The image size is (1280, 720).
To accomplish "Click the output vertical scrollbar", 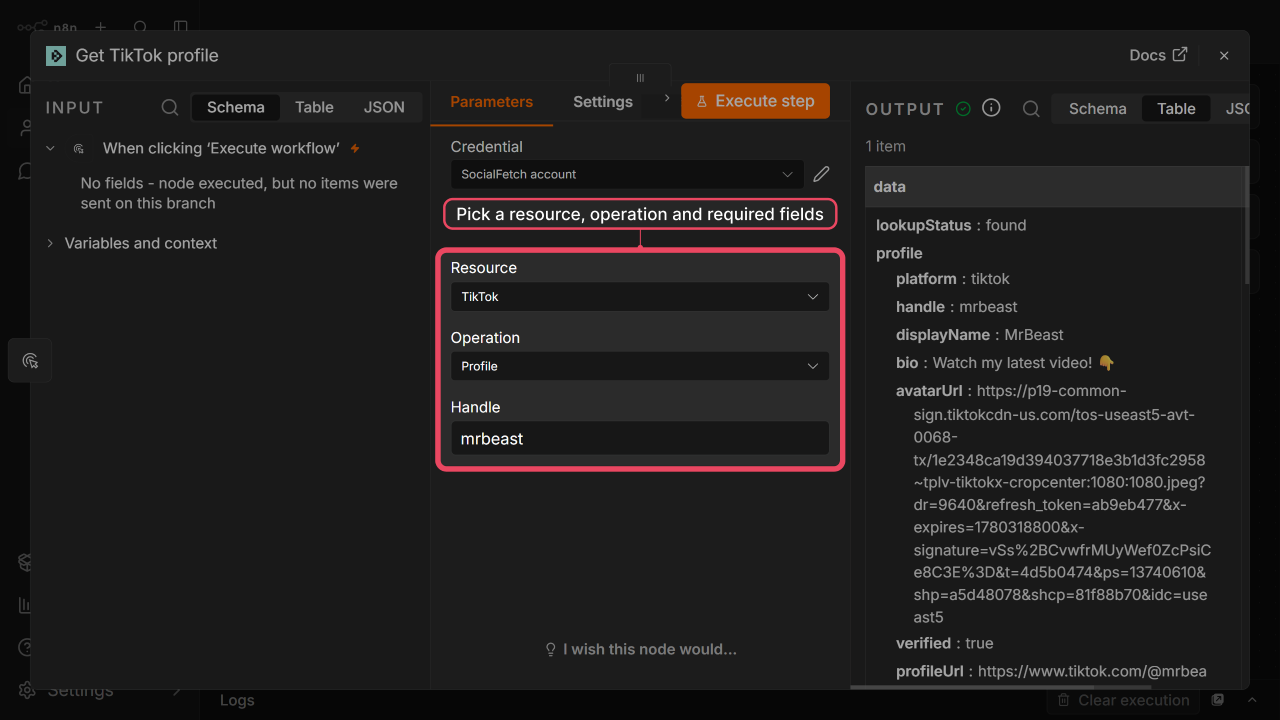I will click(1246, 225).
